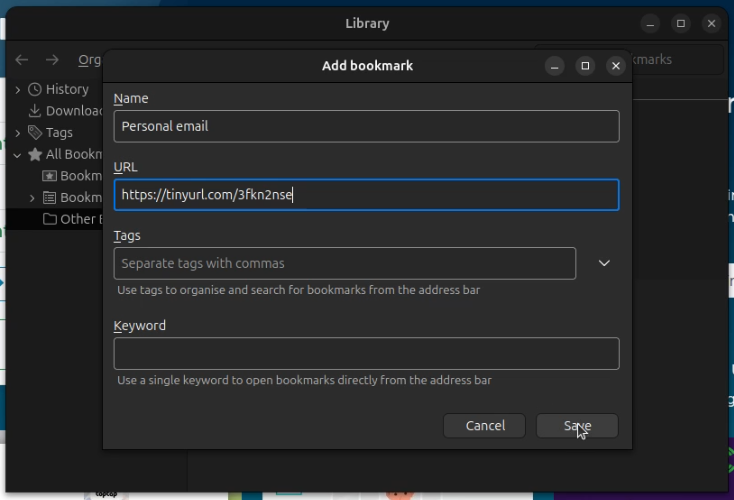
Task: Go forward in Library window
Action: (x=52, y=60)
